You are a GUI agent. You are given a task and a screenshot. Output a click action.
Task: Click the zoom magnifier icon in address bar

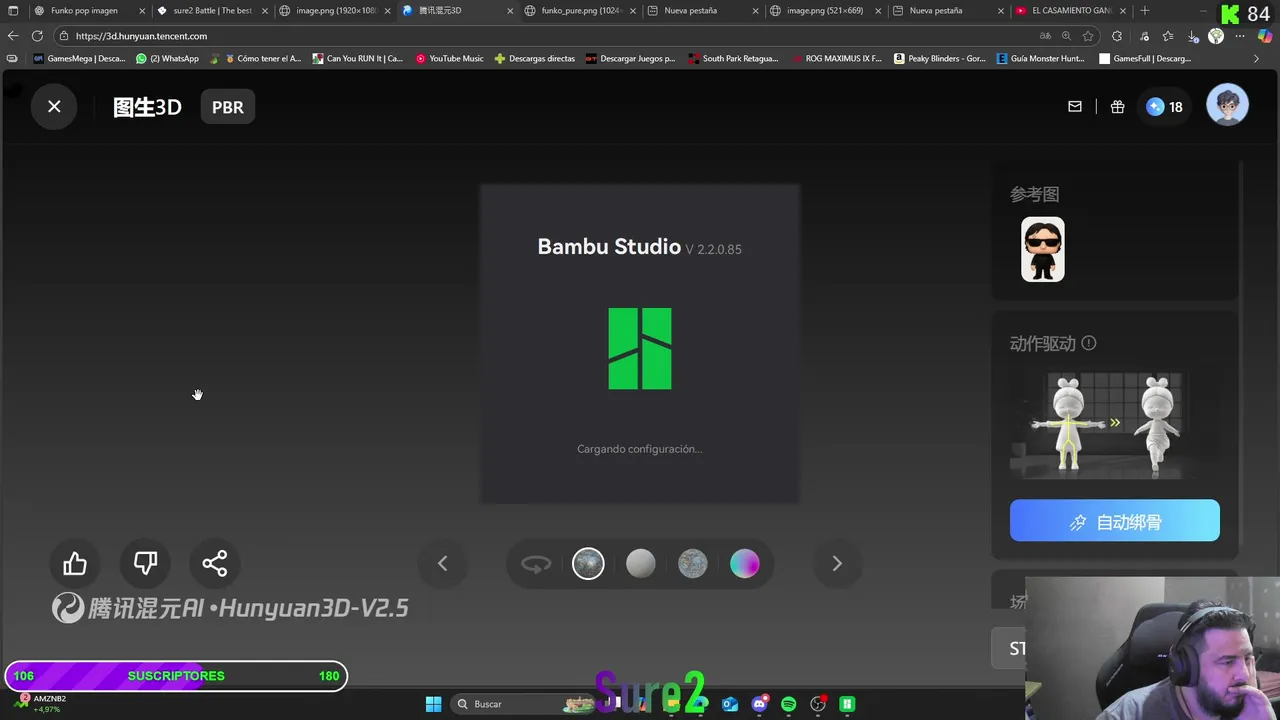1066,36
